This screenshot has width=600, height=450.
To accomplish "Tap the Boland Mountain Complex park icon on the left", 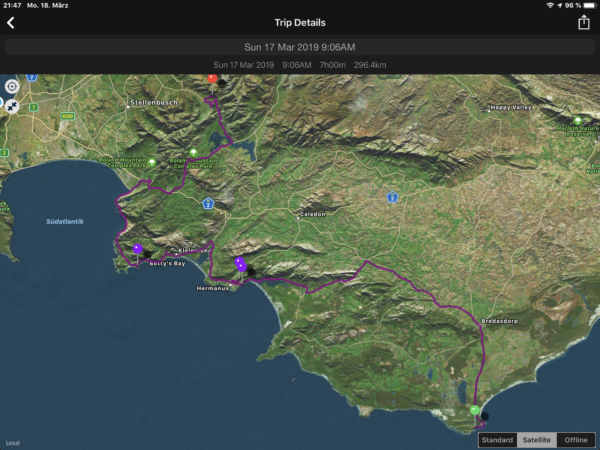I will pos(152,162).
